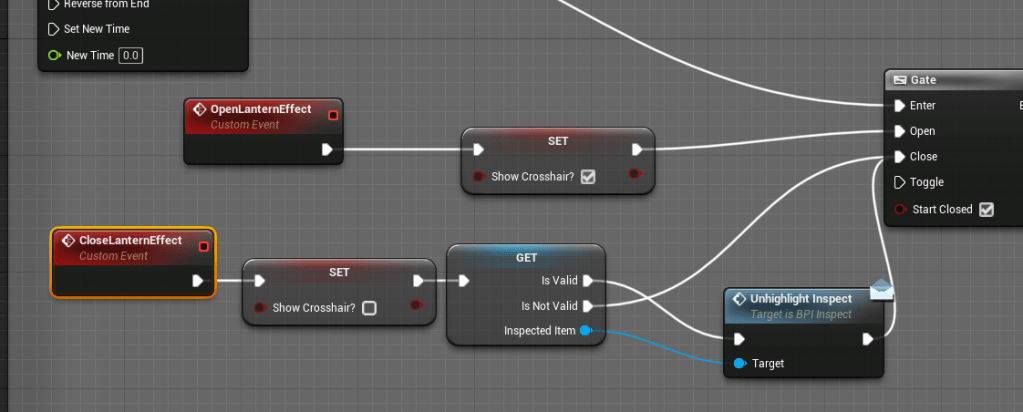Click the Unhighlight Inspect Target input pin
Image resolution: width=1023 pixels, height=412 pixels.
pyautogui.click(x=739, y=363)
